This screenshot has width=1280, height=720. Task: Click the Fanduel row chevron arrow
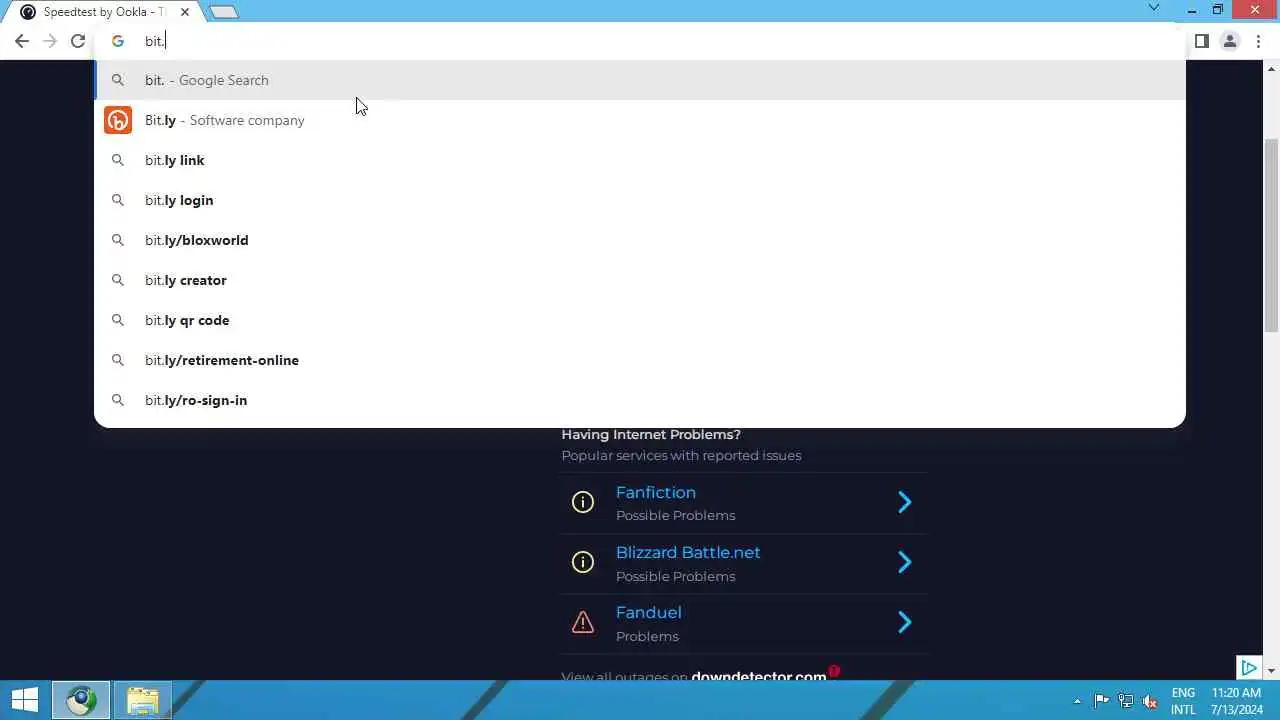pyautogui.click(x=905, y=622)
